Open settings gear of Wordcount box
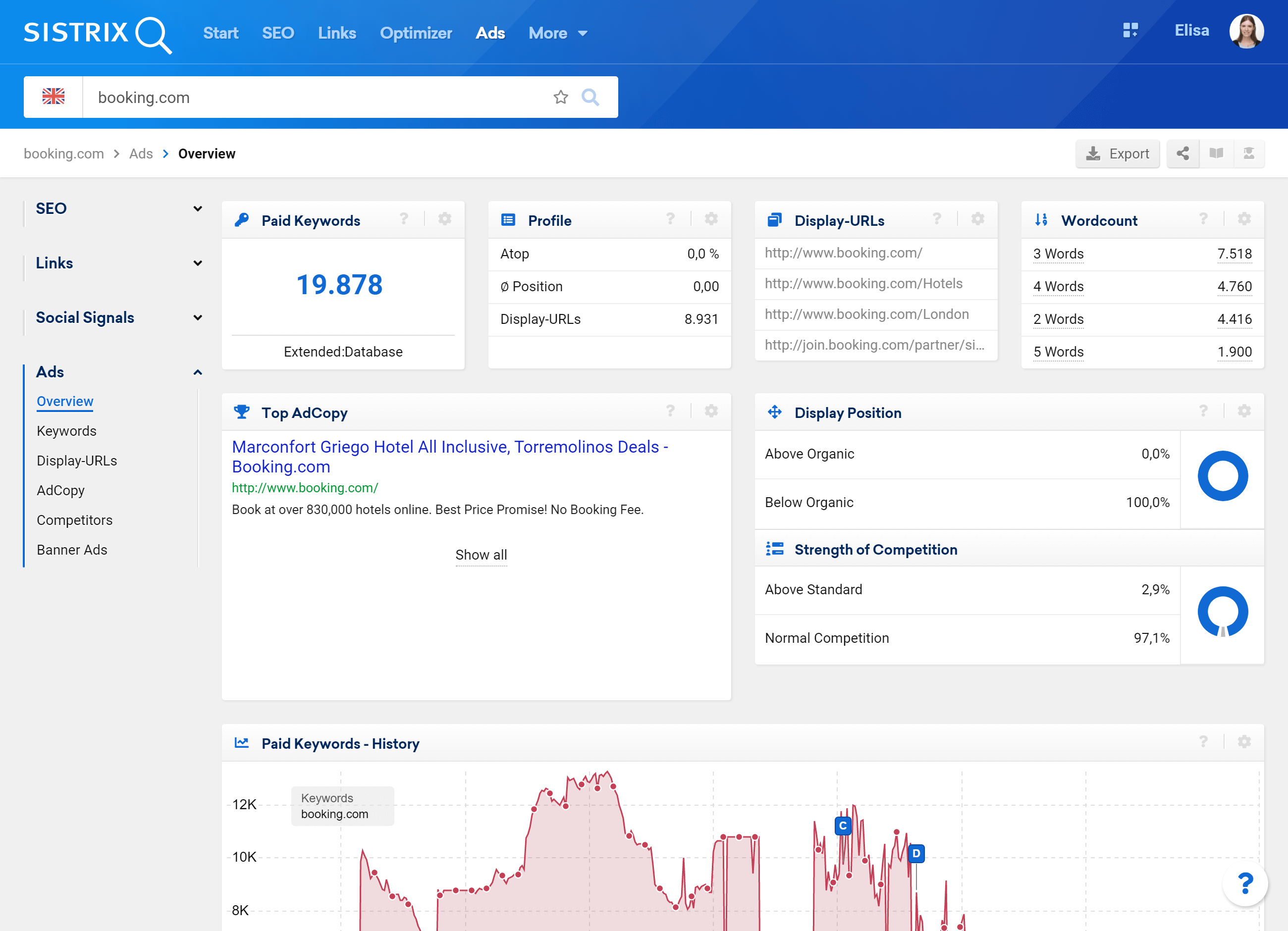The height and width of the screenshot is (931, 1288). tap(1244, 219)
